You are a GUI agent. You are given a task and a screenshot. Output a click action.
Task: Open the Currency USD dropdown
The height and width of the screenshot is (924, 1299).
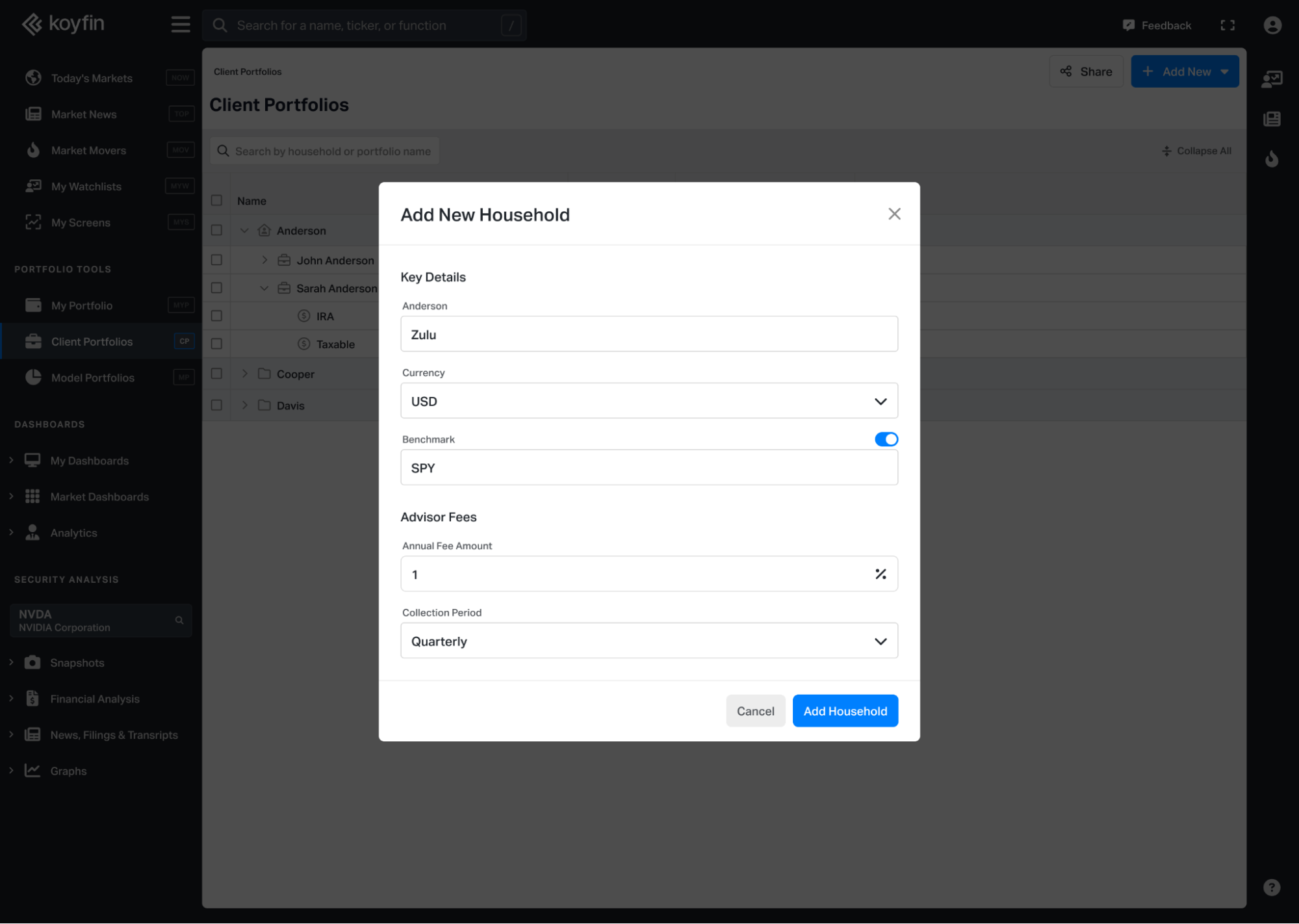649,401
